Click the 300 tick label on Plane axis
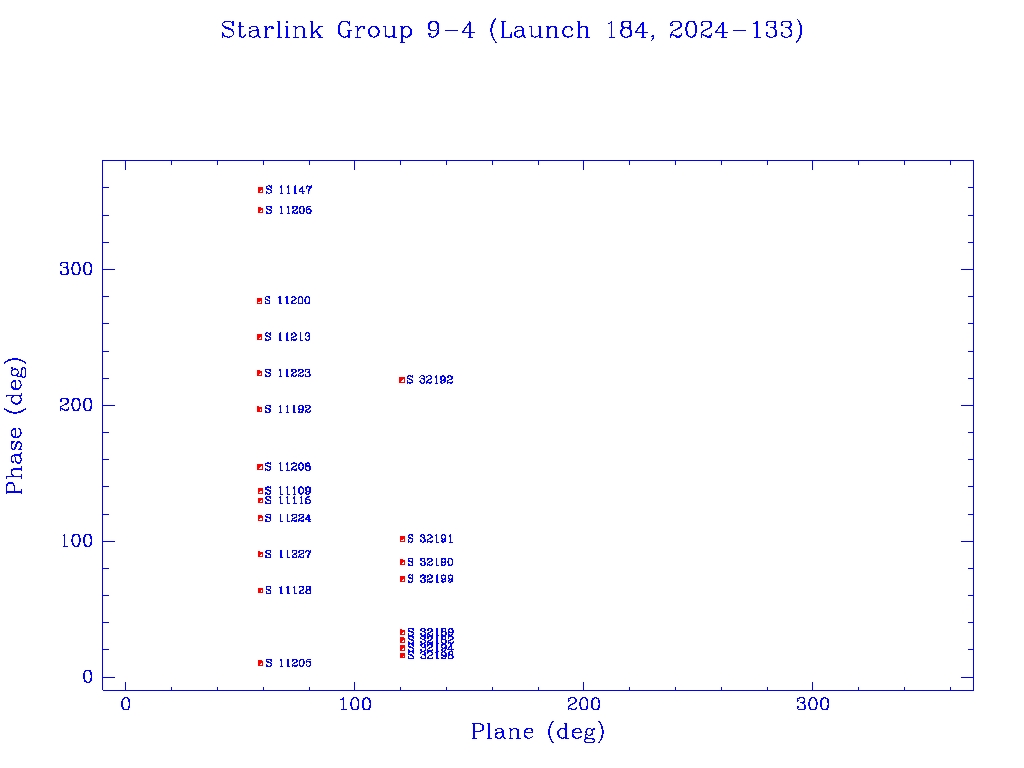 pos(812,704)
